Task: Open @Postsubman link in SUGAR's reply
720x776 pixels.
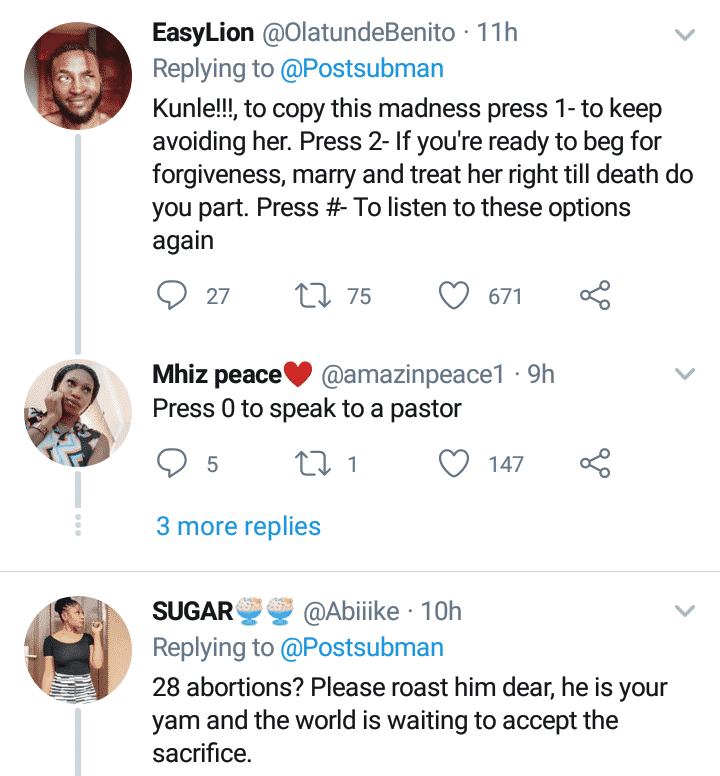Action: 362,647
